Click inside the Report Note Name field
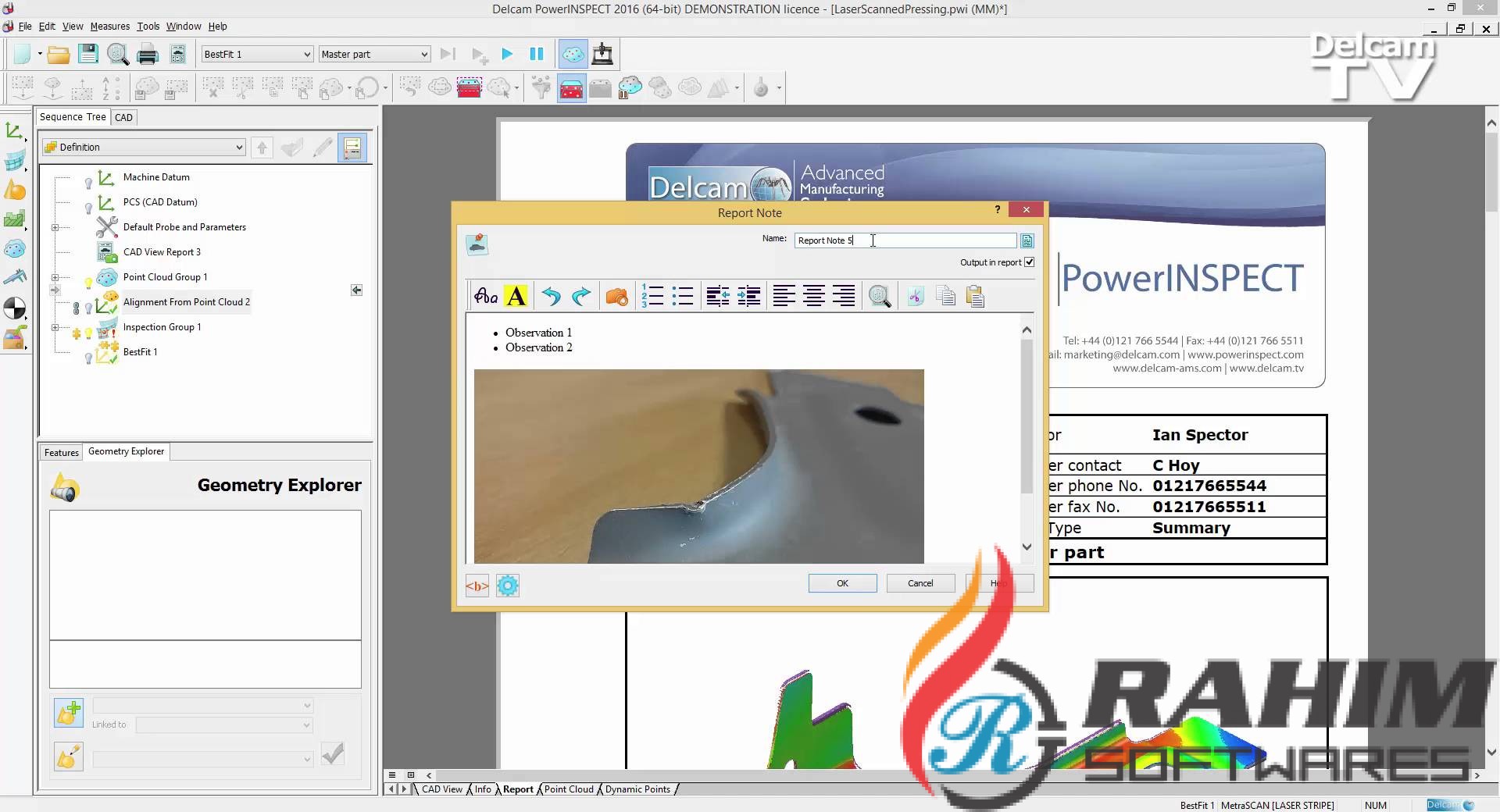1500x812 pixels. [x=905, y=240]
